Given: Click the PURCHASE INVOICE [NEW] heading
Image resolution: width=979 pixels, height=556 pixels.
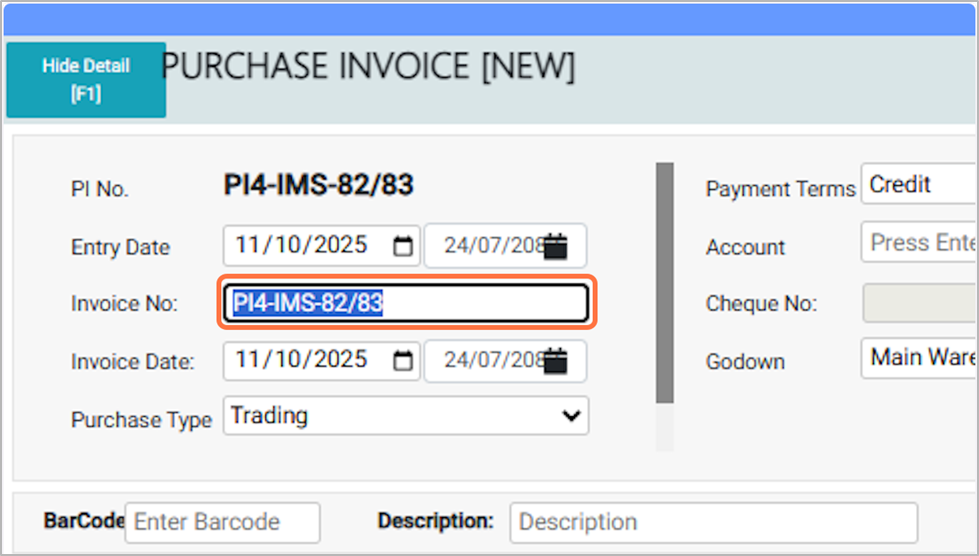Looking at the screenshot, I should point(369,67).
